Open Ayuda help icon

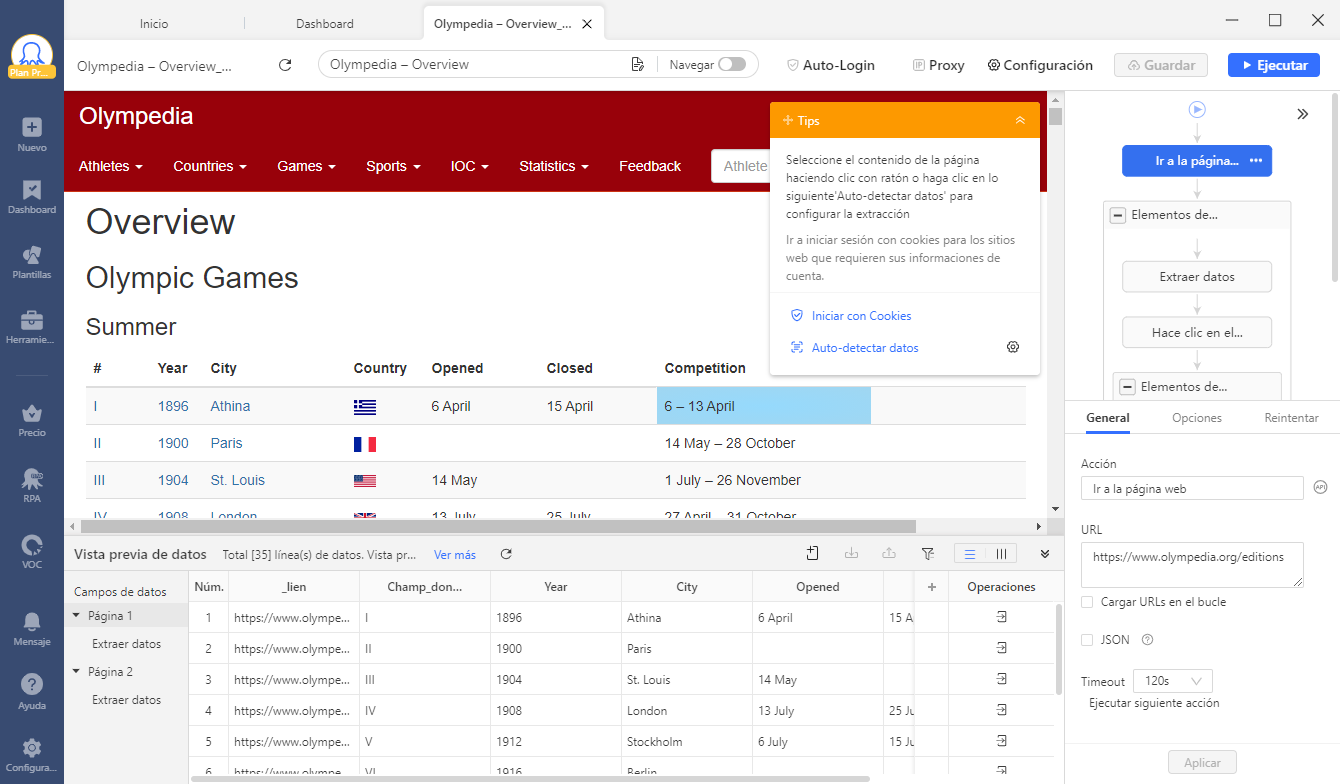(x=32, y=685)
